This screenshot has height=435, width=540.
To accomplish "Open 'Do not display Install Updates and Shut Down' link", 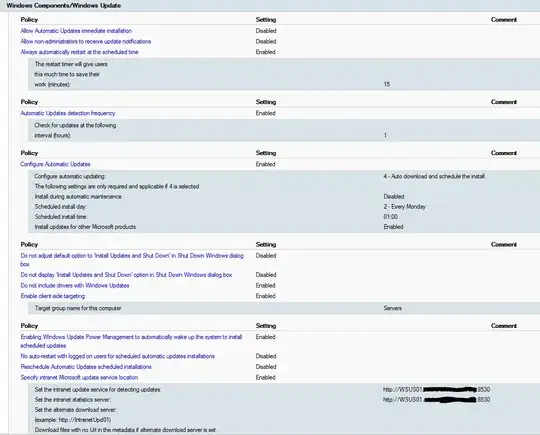I will [x=126, y=275].
